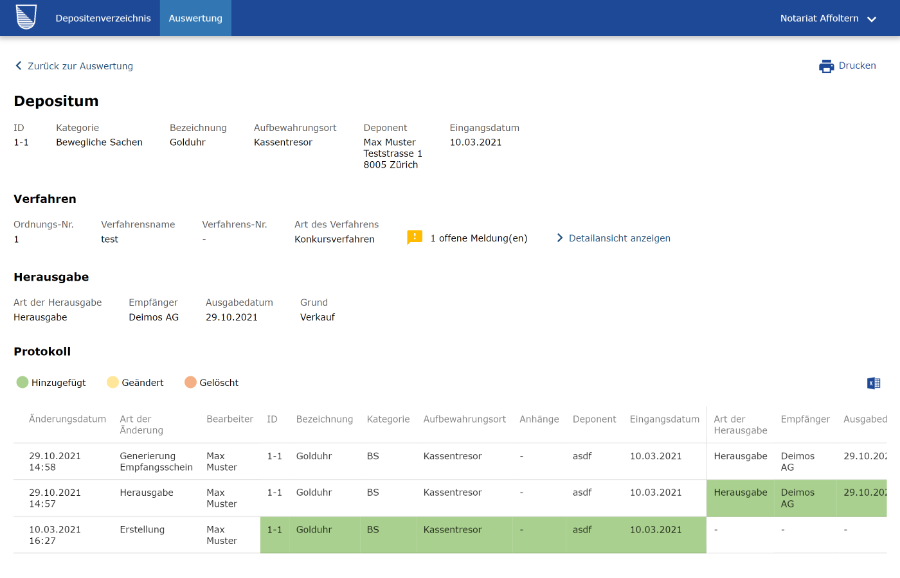Click the yellow Geändert legend swatch

click(112, 382)
